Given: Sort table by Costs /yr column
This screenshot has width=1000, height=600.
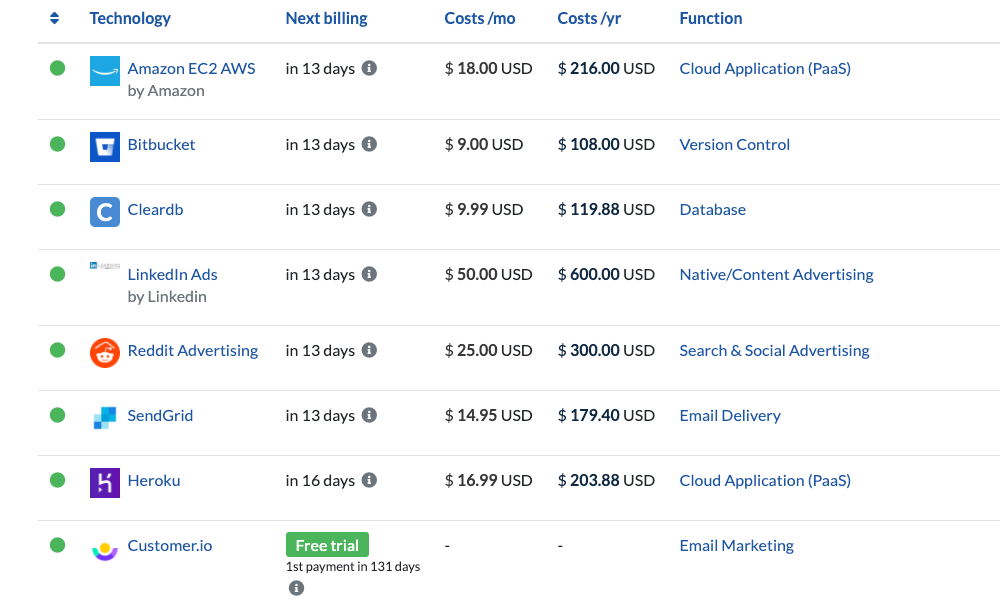Looking at the screenshot, I should point(589,18).
